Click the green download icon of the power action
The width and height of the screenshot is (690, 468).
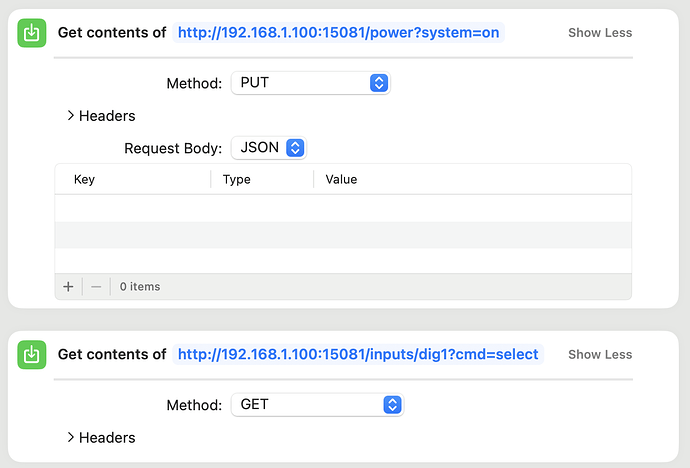[x=32, y=33]
